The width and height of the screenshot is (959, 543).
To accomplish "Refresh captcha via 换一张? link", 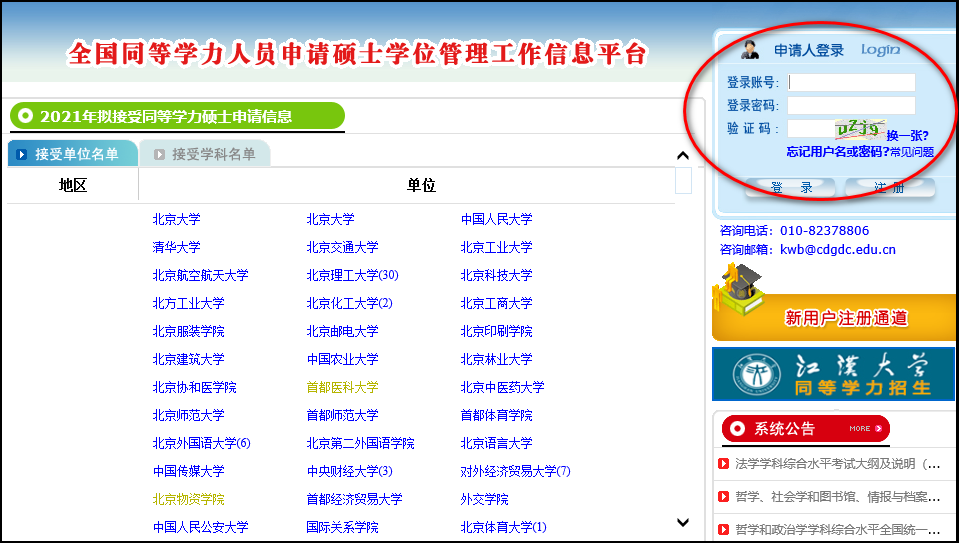I will (x=908, y=136).
